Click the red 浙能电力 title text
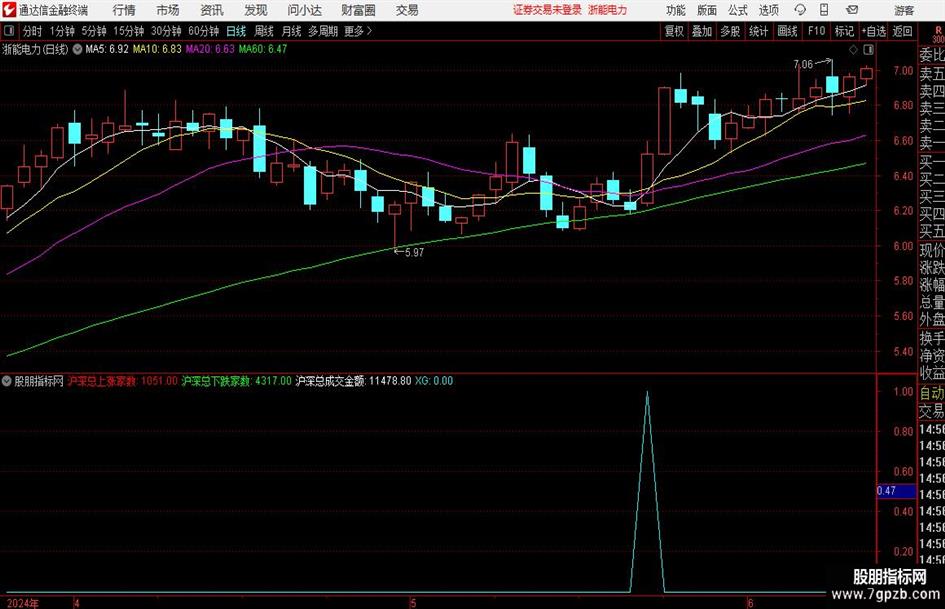Viewport: 945px width, 609px height. (x=608, y=10)
